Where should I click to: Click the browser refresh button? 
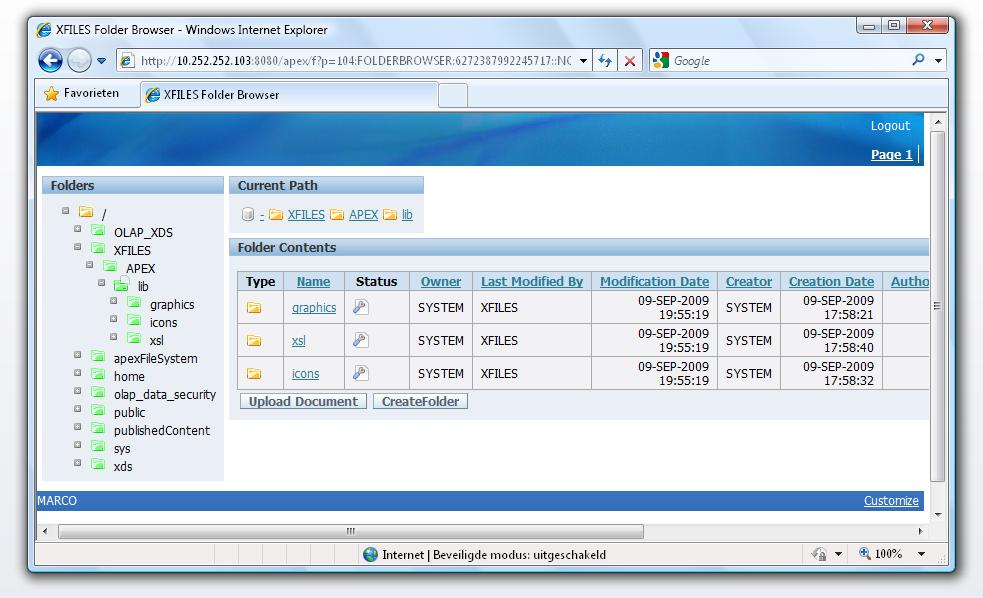pyautogui.click(x=605, y=61)
